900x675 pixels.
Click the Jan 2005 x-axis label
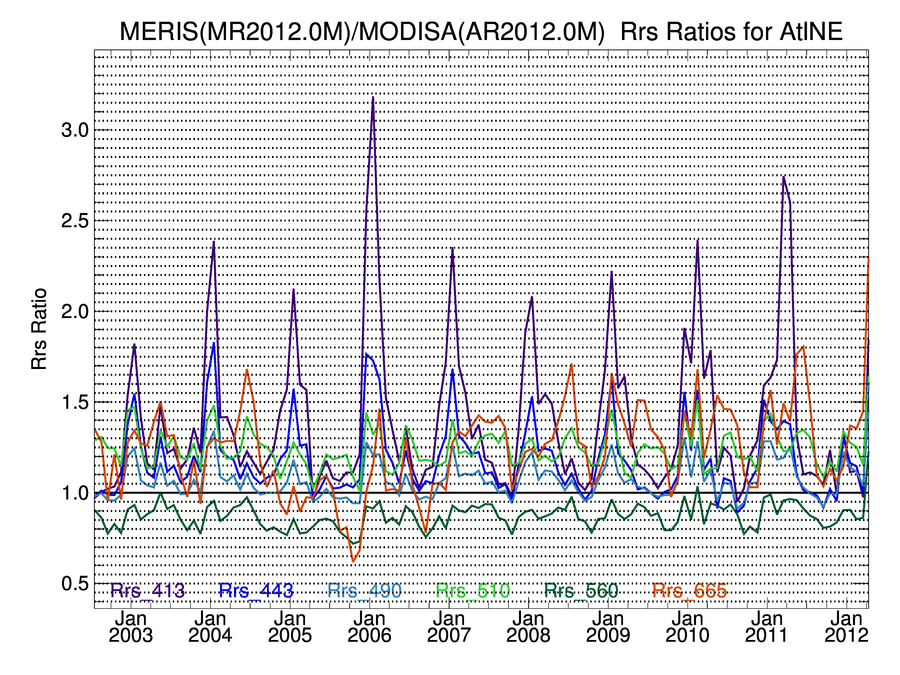point(290,627)
